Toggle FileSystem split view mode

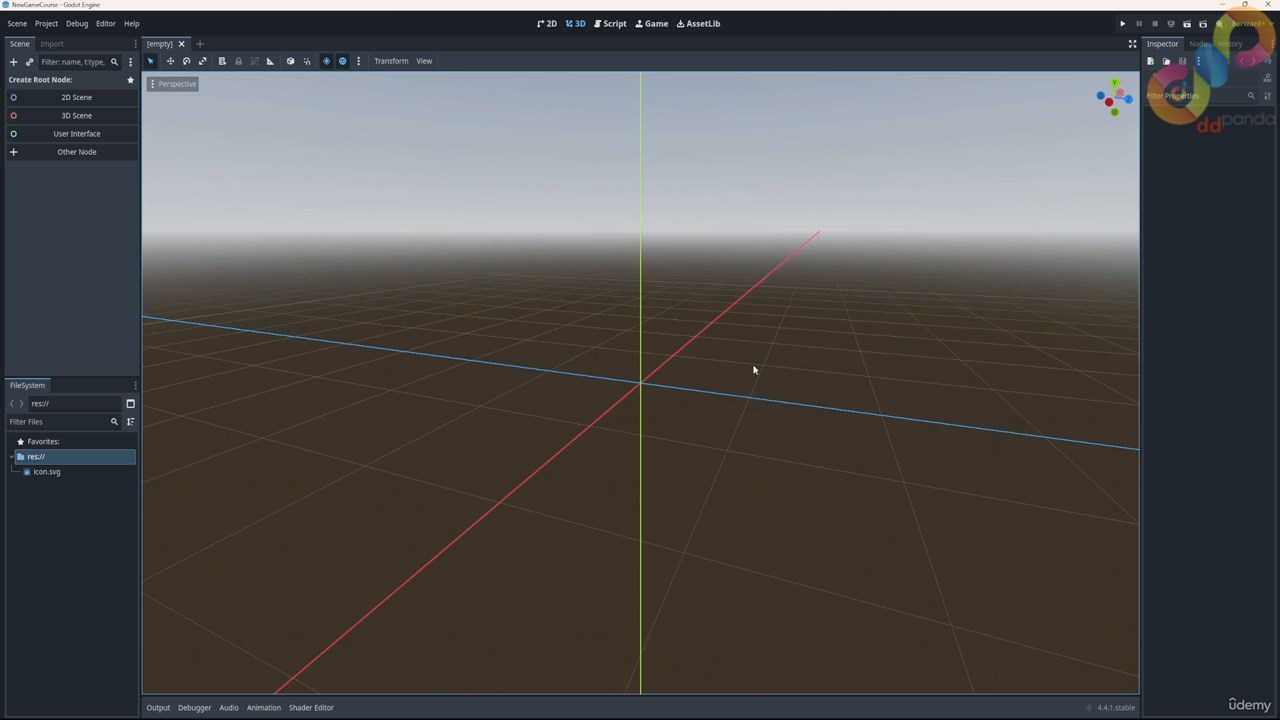(130, 404)
